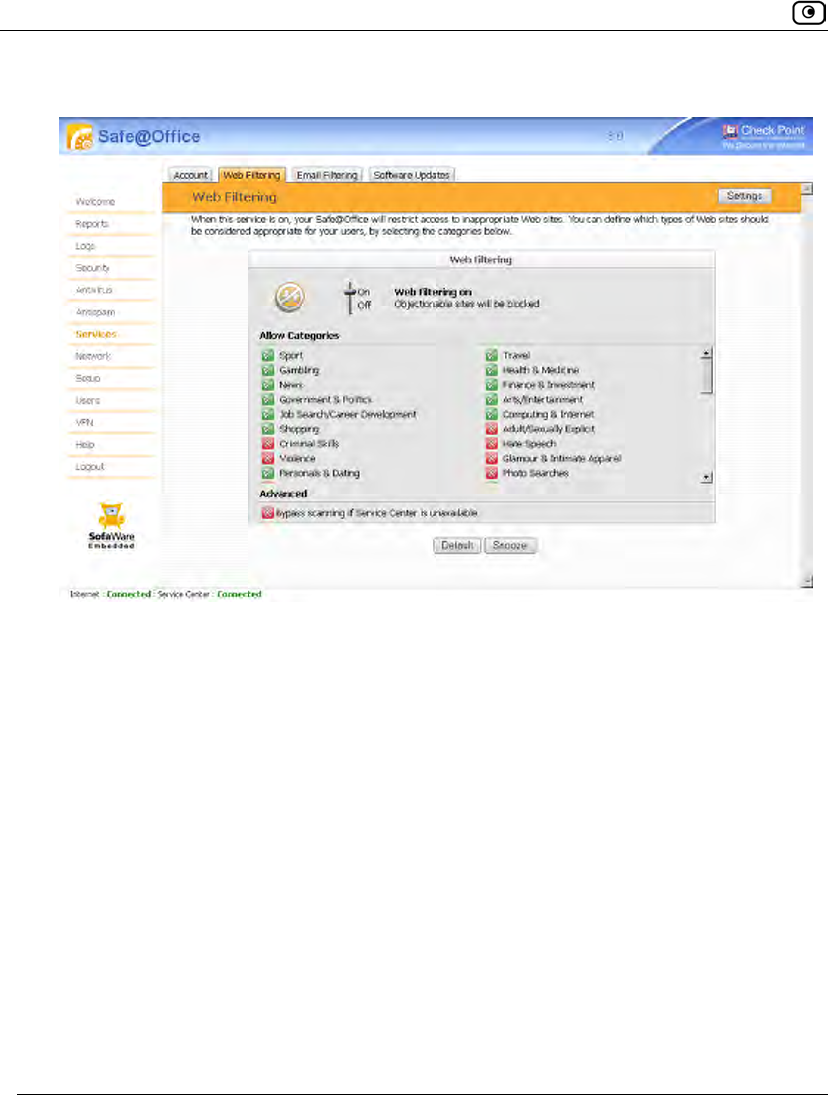Open Users in the sidebar
The height and width of the screenshot is (1095, 828).
tap(88, 401)
